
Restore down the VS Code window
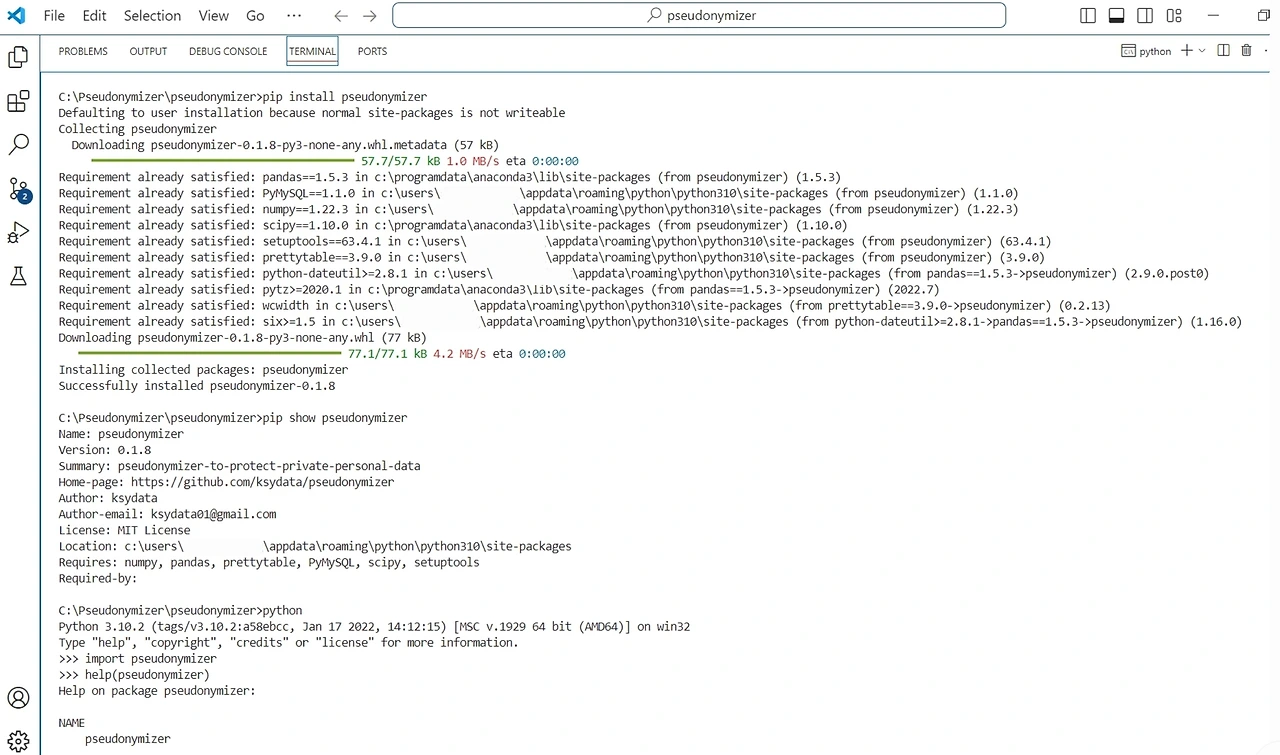tap(1264, 16)
